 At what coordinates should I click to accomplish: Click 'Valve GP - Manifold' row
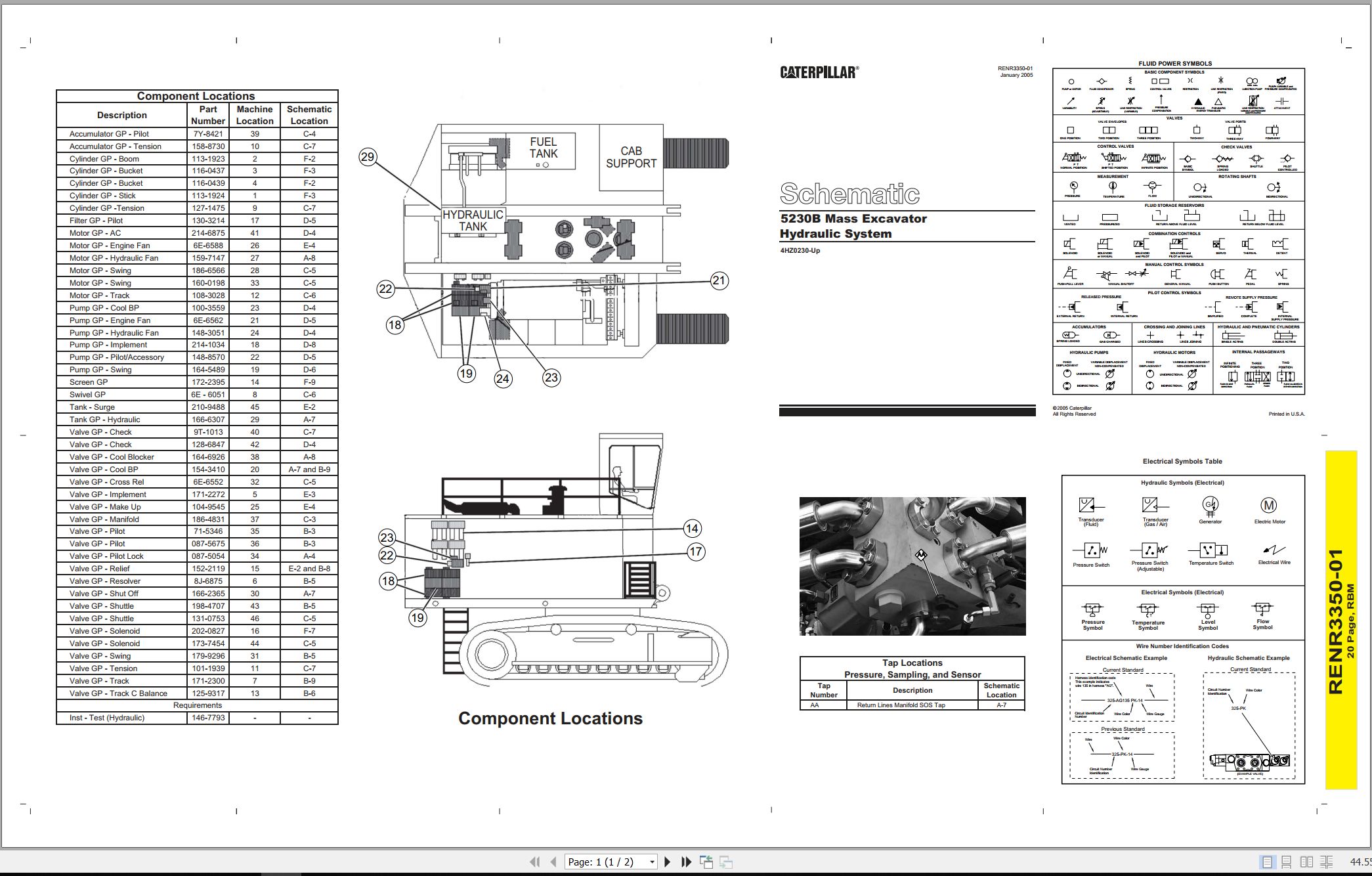197,519
